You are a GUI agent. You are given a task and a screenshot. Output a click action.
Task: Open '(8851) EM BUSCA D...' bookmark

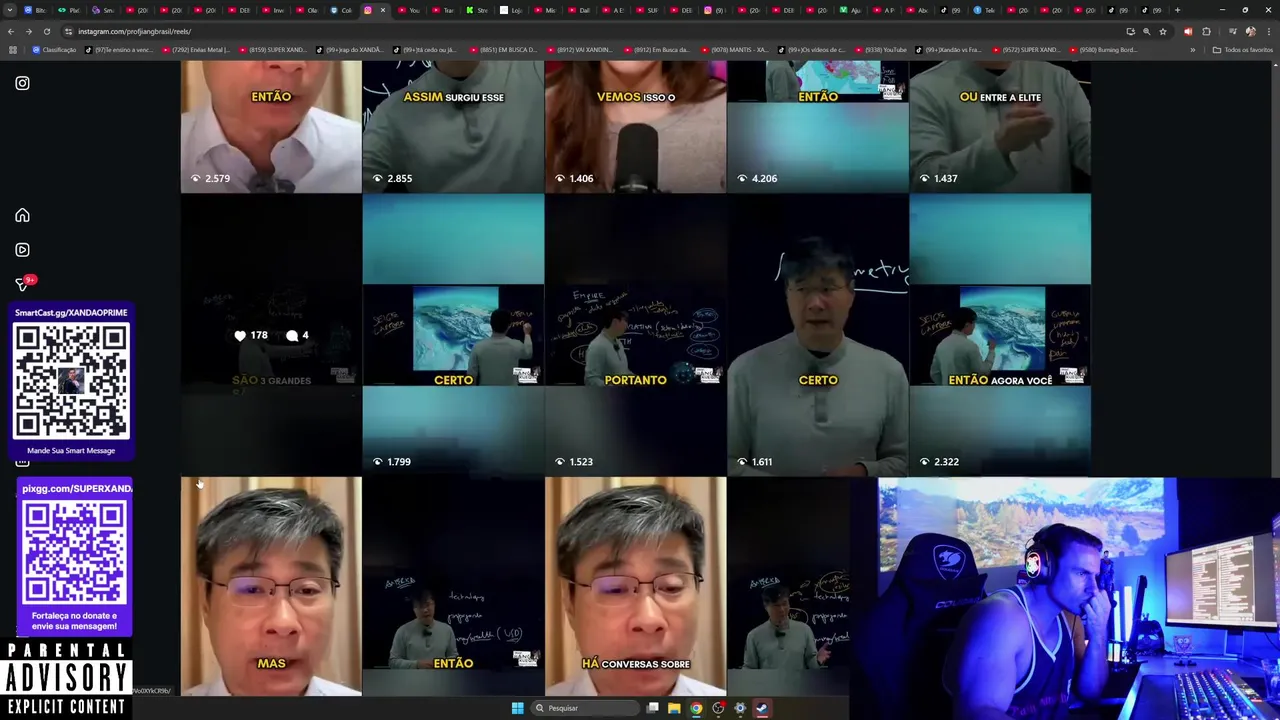(503, 50)
